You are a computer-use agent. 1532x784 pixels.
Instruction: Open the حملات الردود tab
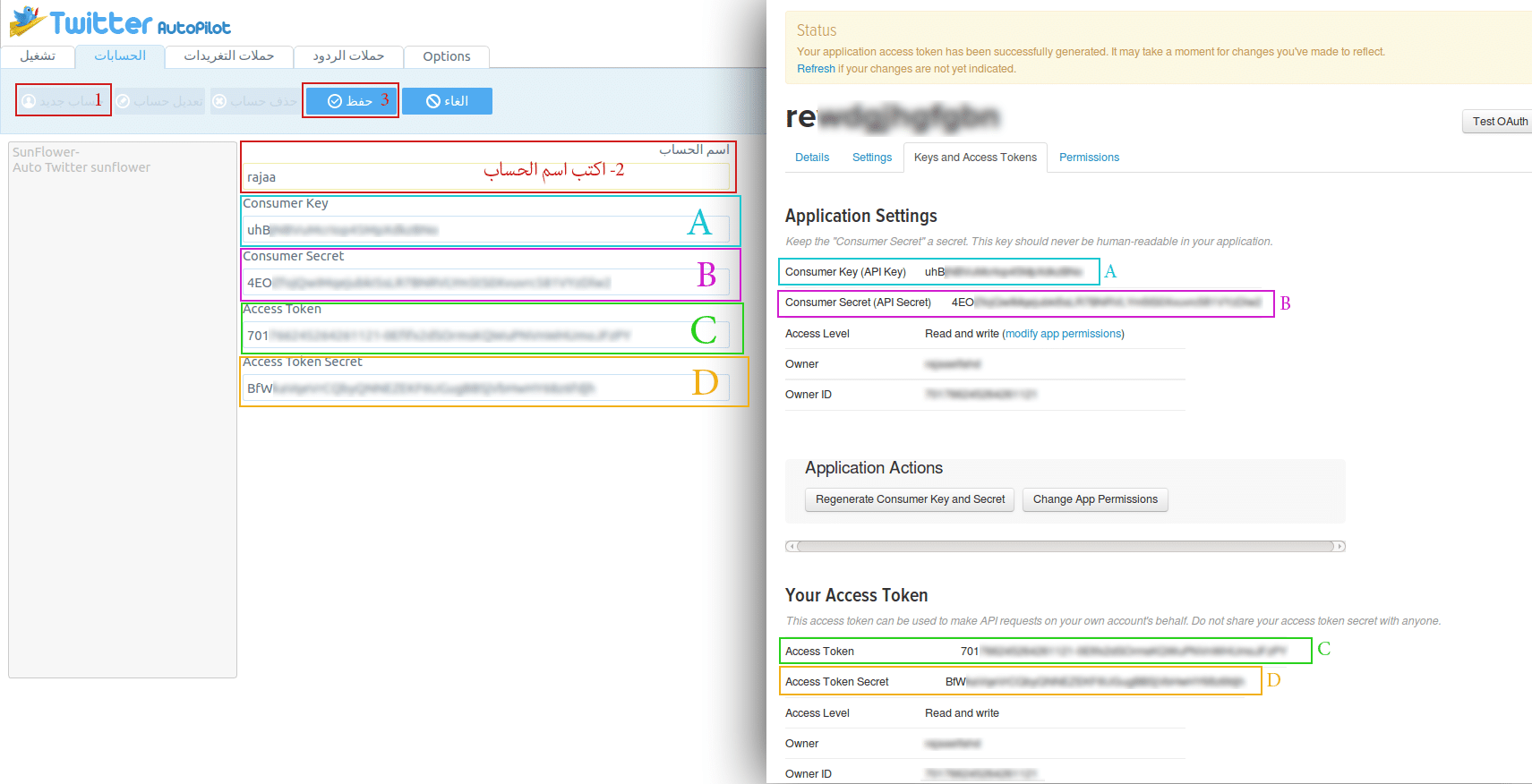(348, 56)
